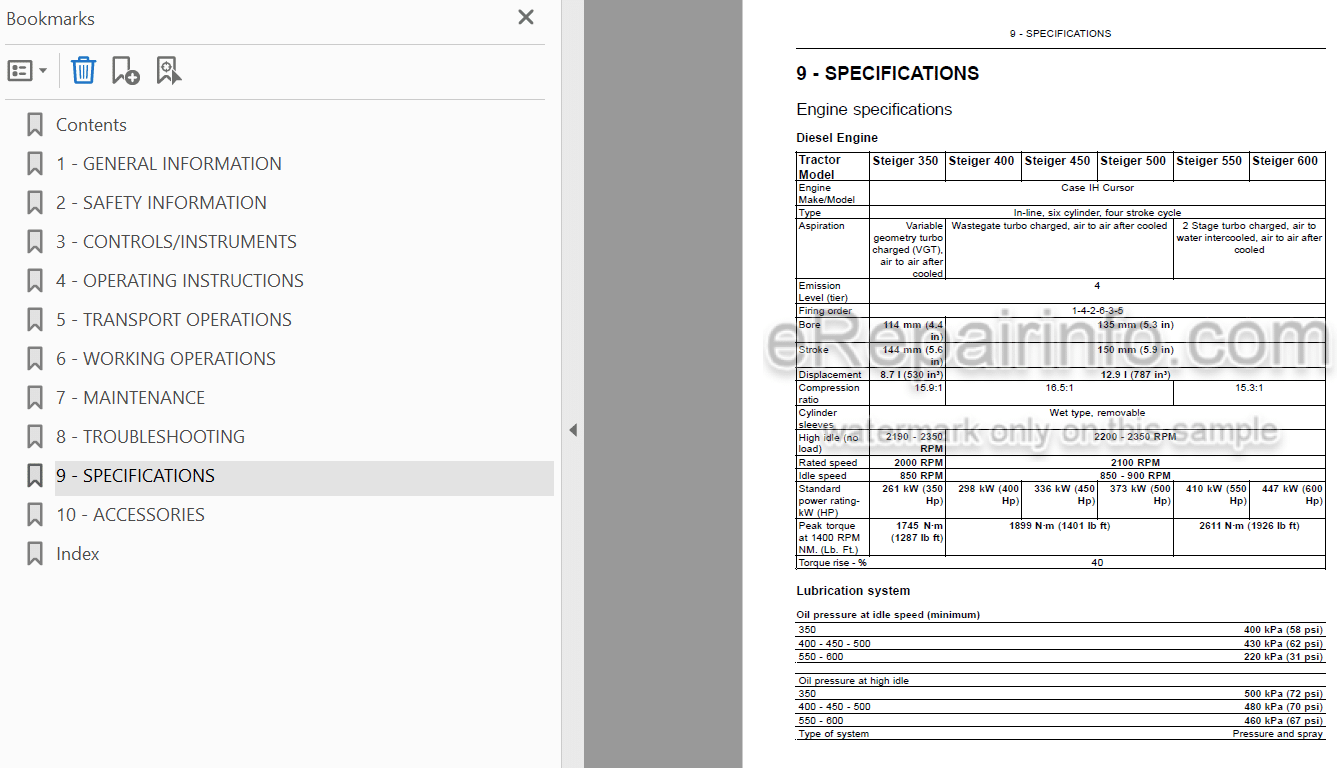Close the Bookmarks panel
The width and height of the screenshot is (1337, 768).
coord(526,17)
